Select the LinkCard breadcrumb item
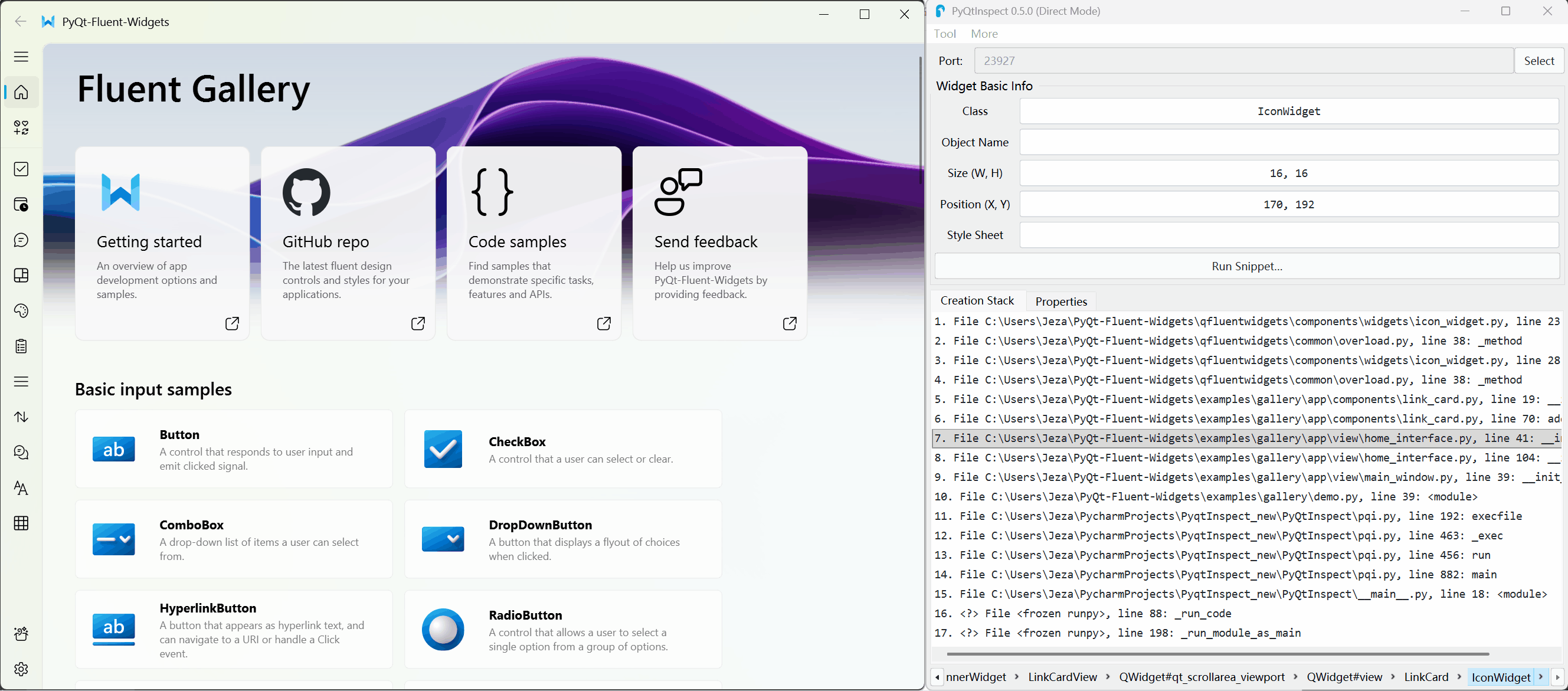Screen dimensions: 1568x691 [x=1426, y=677]
